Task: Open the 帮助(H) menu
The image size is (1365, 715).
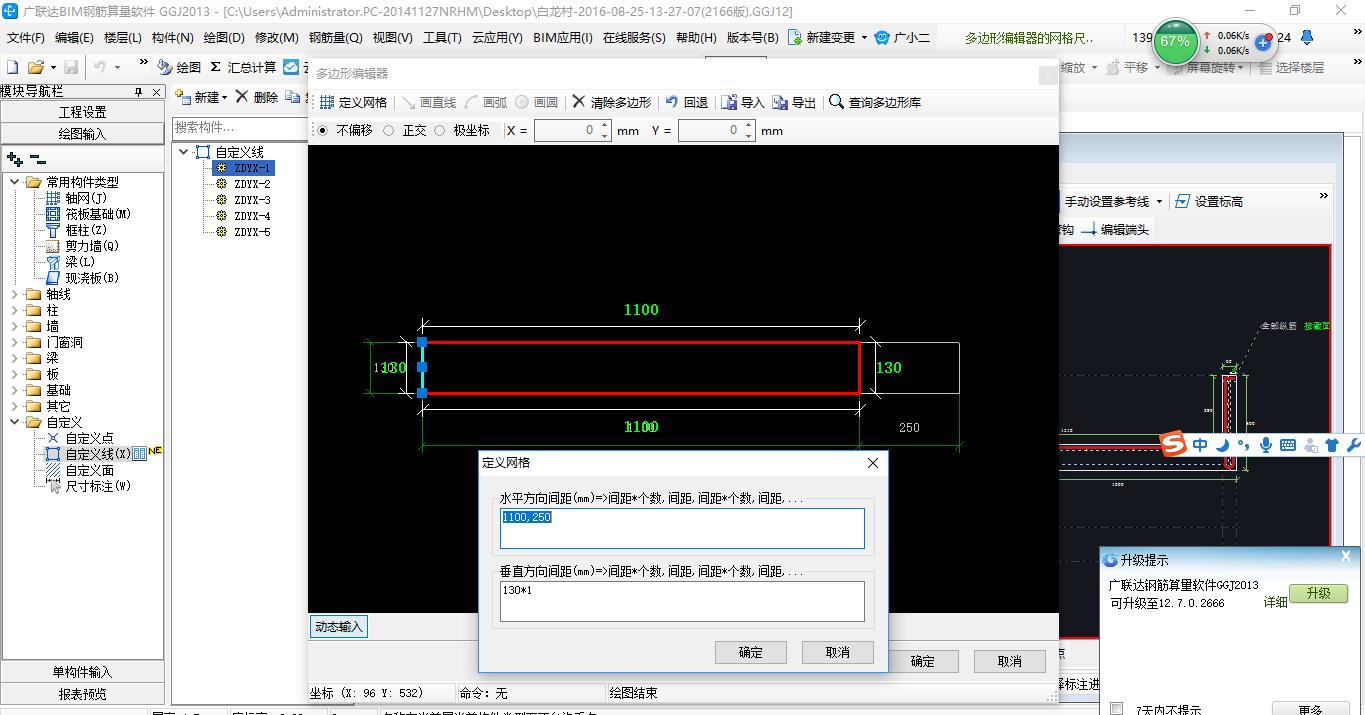Action: [x=696, y=38]
